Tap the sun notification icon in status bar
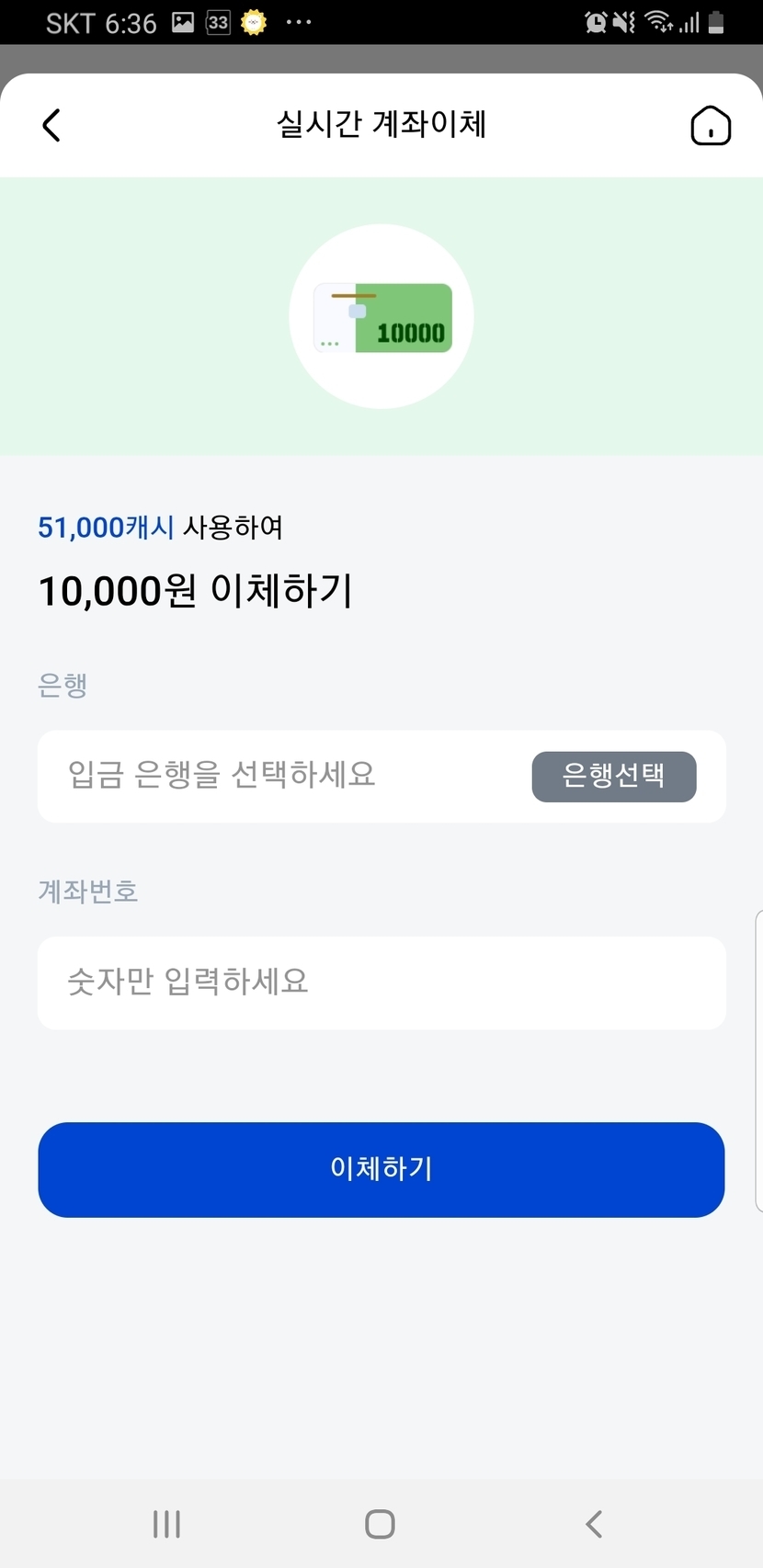 click(254, 22)
